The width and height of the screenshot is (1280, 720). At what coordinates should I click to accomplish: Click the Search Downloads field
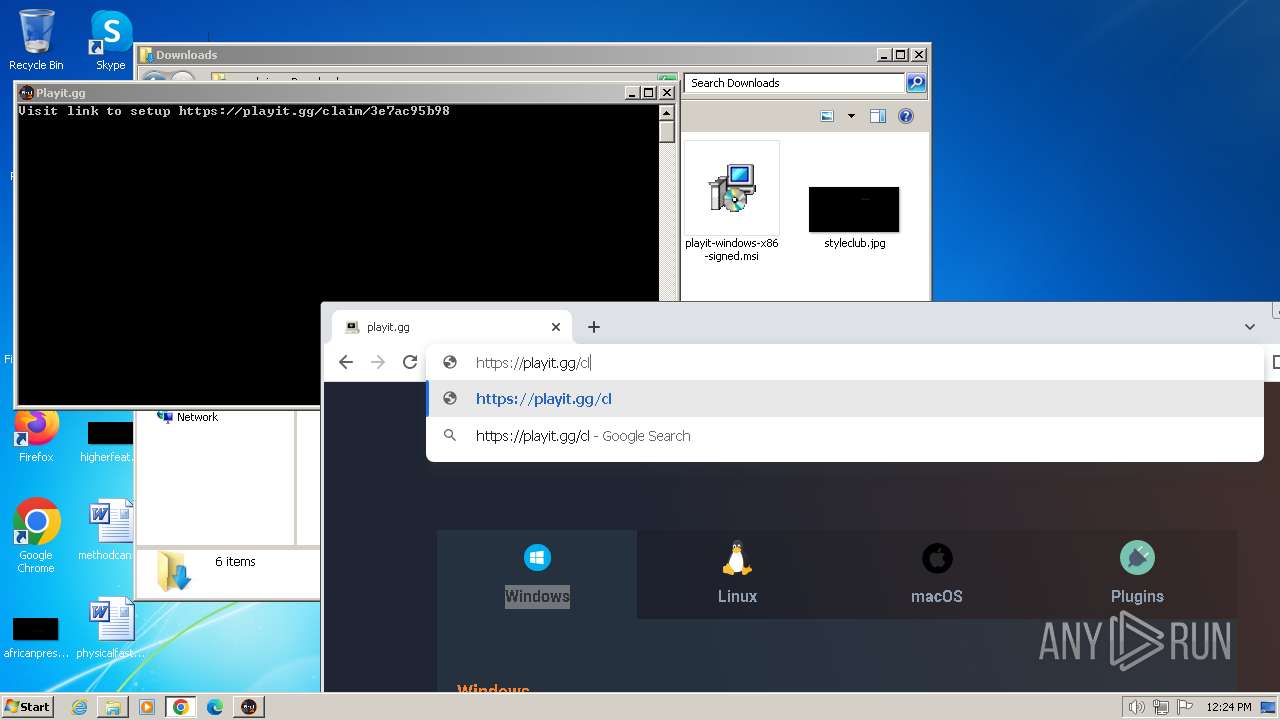pos(795,83)
